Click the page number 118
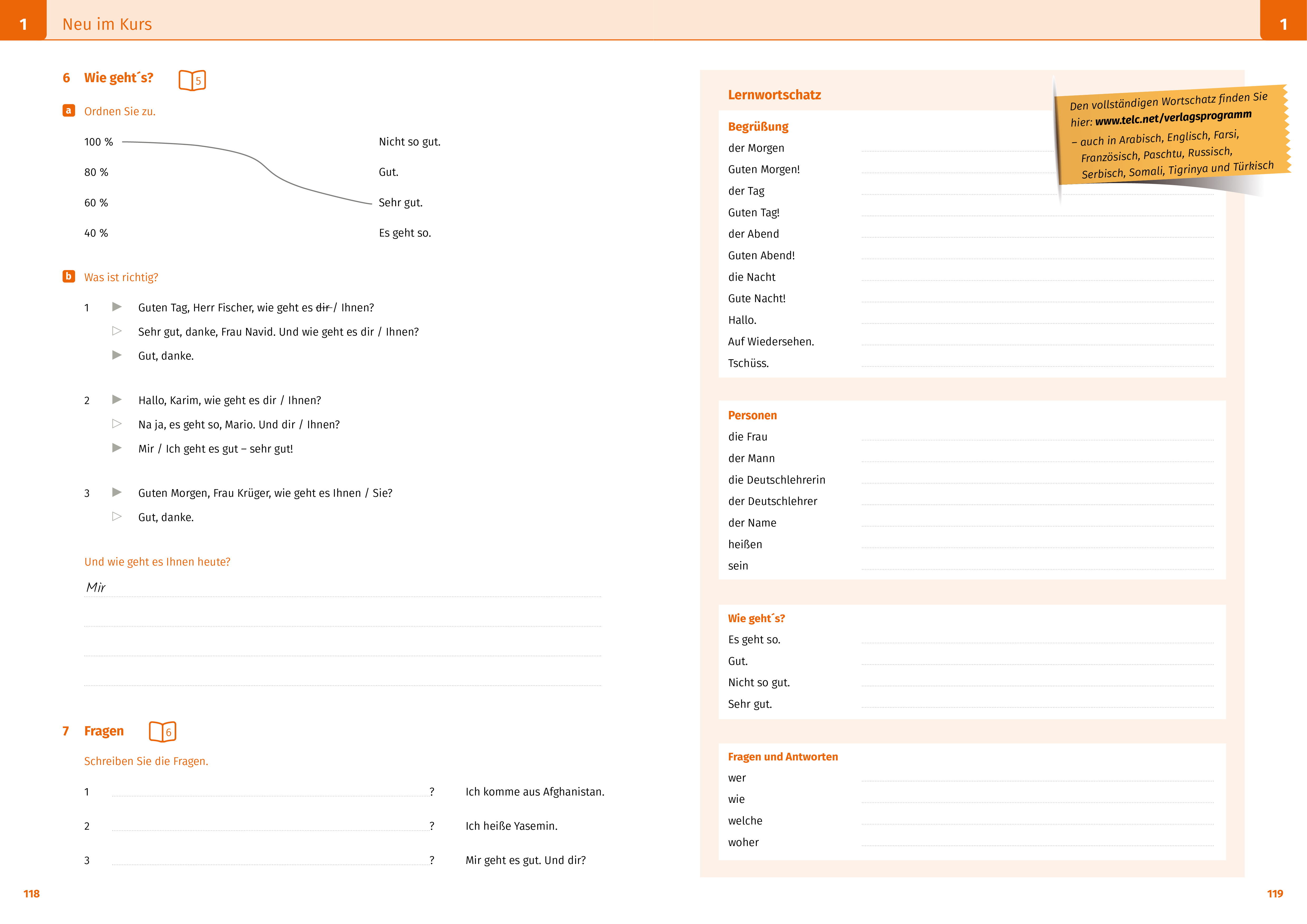 coord(31,894)
